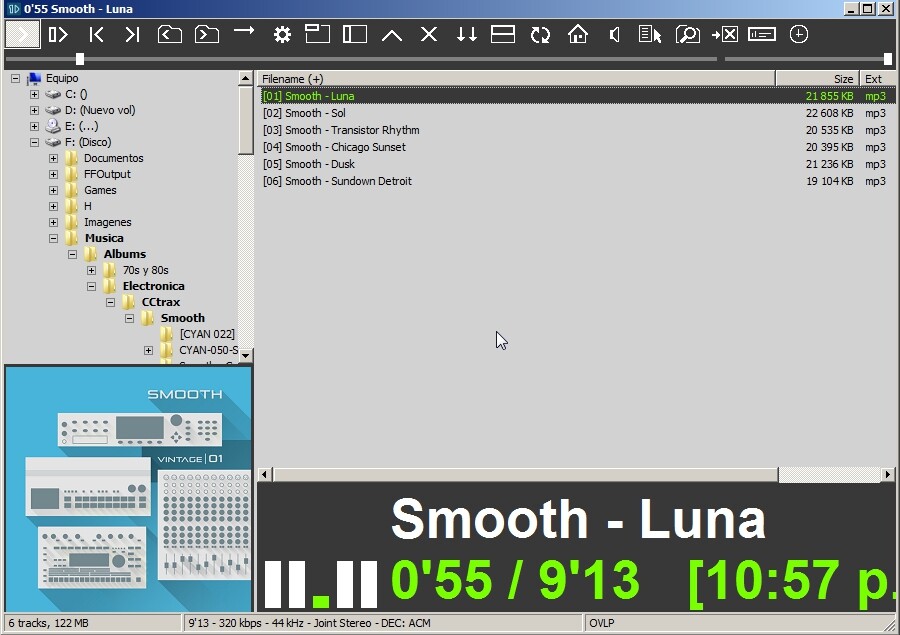
Task: Expand the 70s y 80s folder
Action: 91,270
